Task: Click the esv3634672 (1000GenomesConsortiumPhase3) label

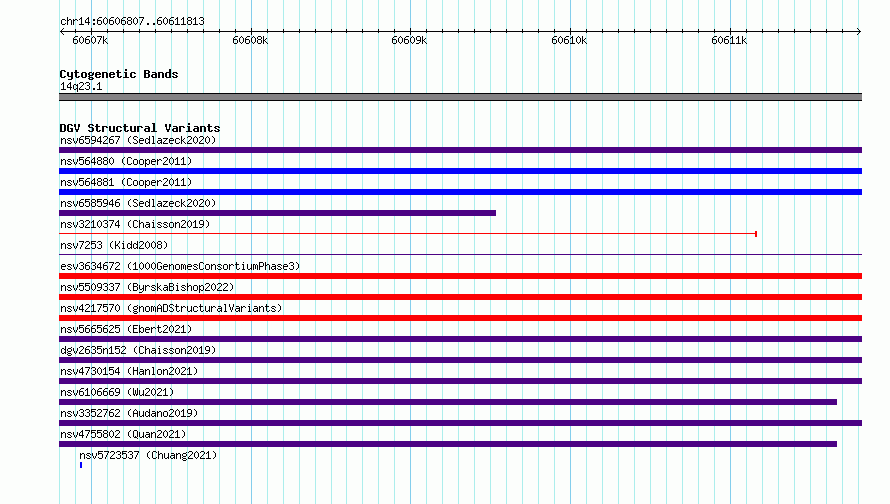Action: 180,266
